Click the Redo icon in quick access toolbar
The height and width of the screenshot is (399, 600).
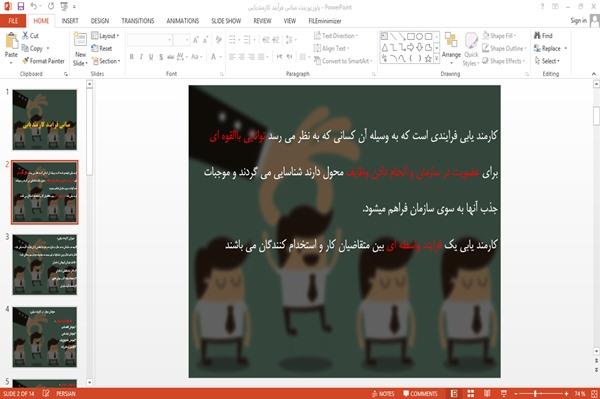click(51, 7)
